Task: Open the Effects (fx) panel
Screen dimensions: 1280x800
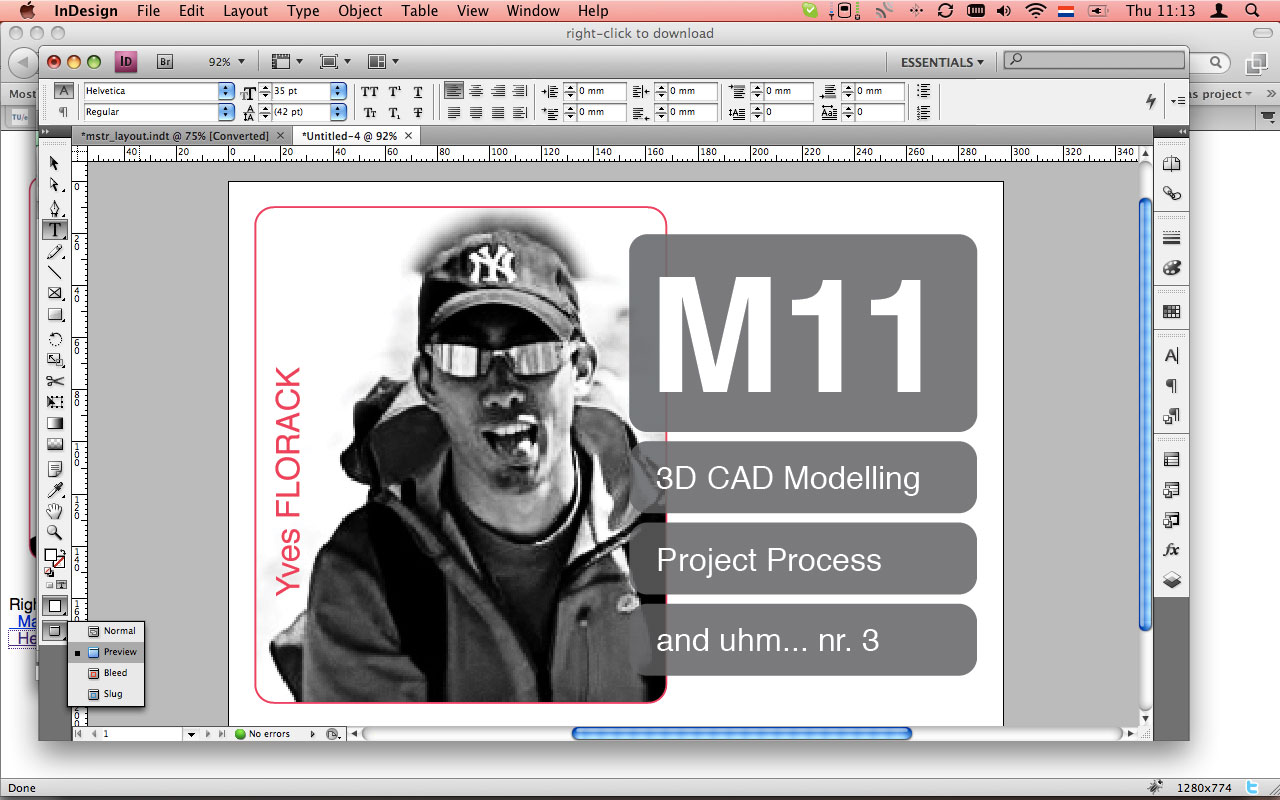Action: click(1171, 550)
